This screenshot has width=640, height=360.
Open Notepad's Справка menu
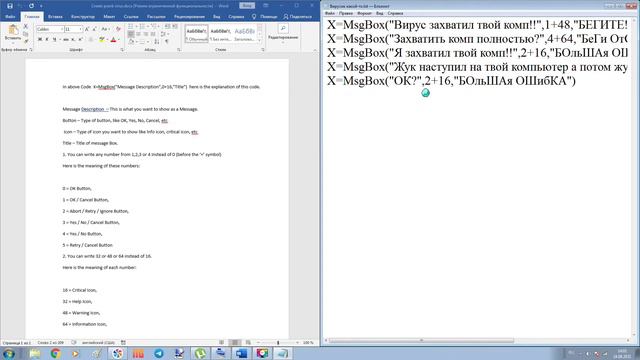tap(395, 13)
